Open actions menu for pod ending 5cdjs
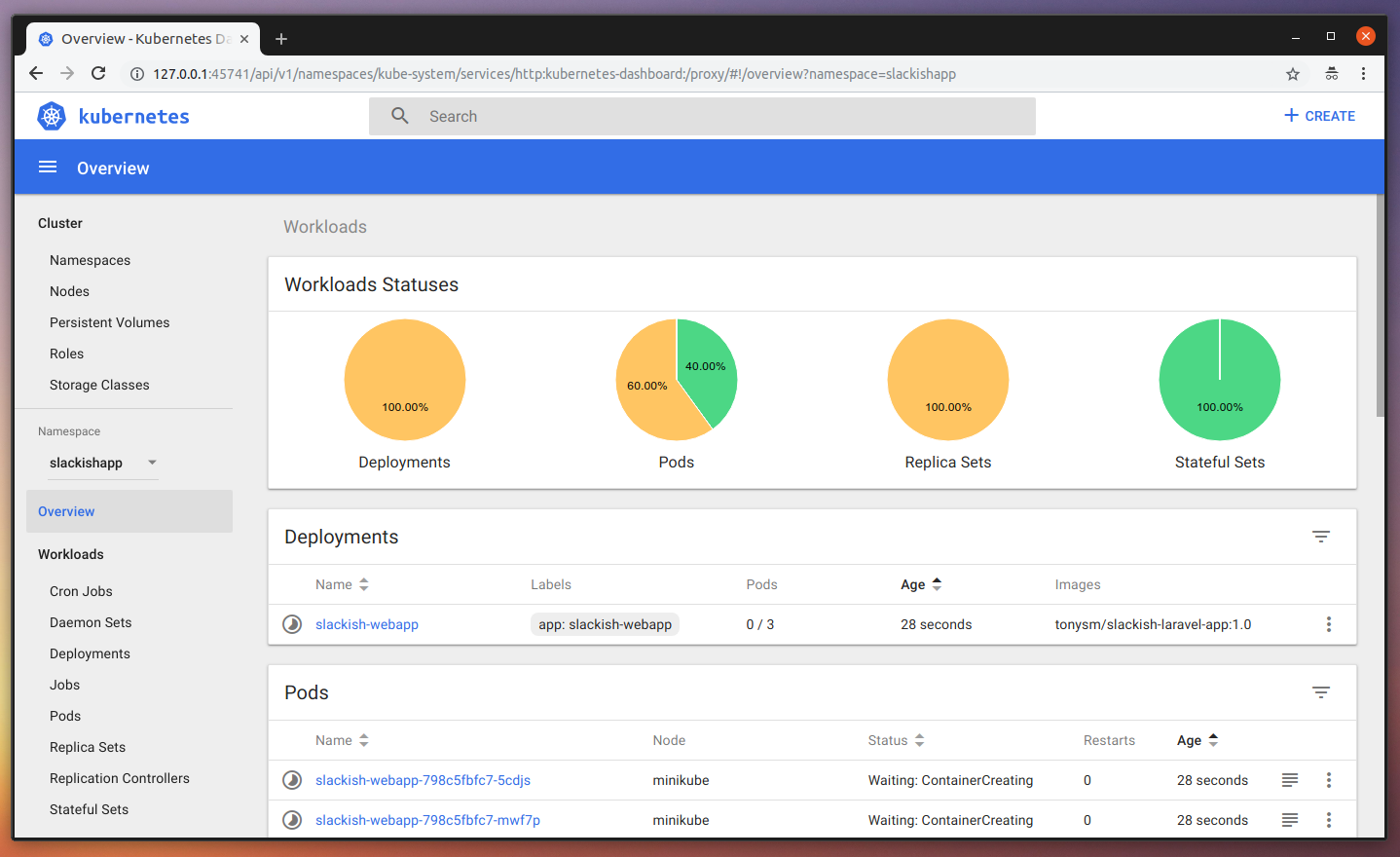 tap(1329, 780)
